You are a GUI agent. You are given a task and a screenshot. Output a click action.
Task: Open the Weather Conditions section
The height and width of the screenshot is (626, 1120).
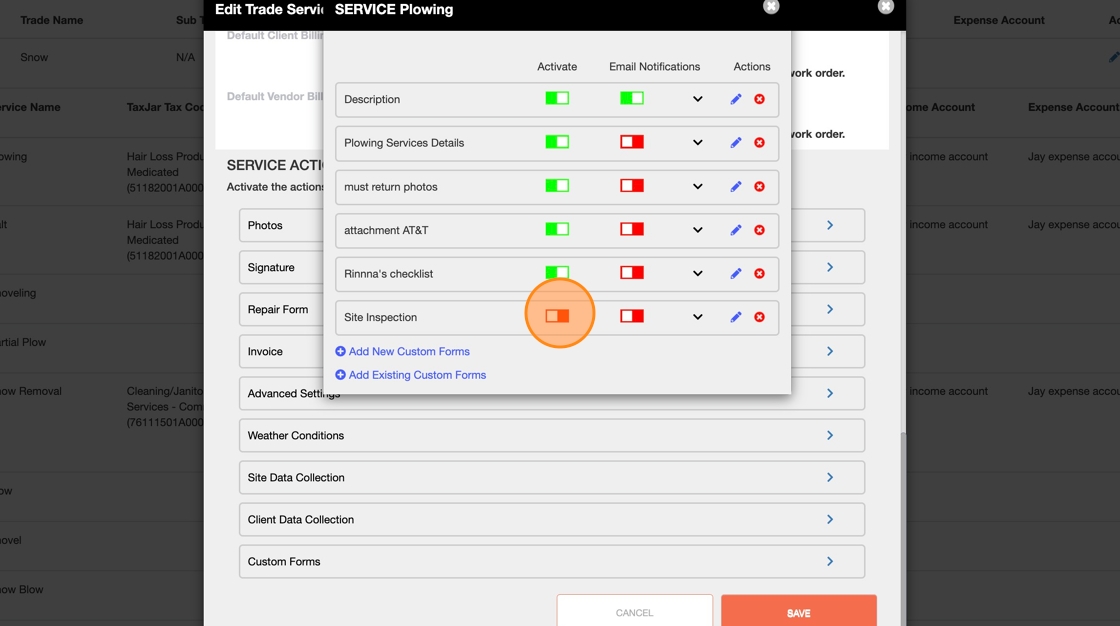pos(551,435)
